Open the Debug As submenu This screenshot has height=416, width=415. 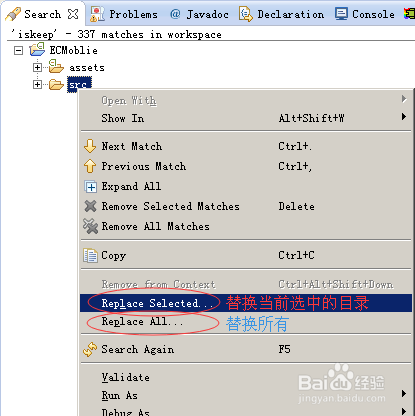[246, 411]
